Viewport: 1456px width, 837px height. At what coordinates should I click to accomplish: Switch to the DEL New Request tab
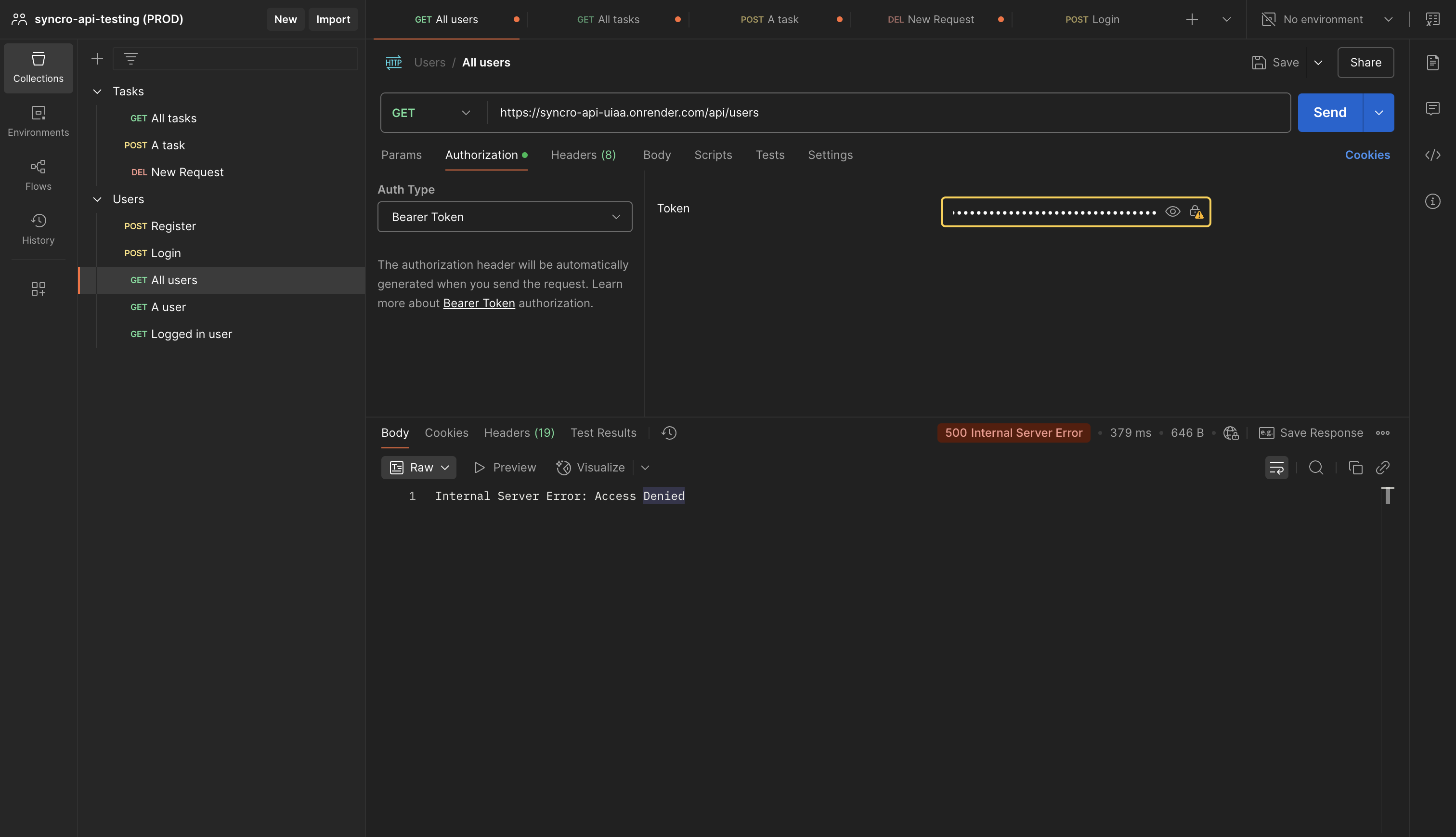click(x=931, y=20)
